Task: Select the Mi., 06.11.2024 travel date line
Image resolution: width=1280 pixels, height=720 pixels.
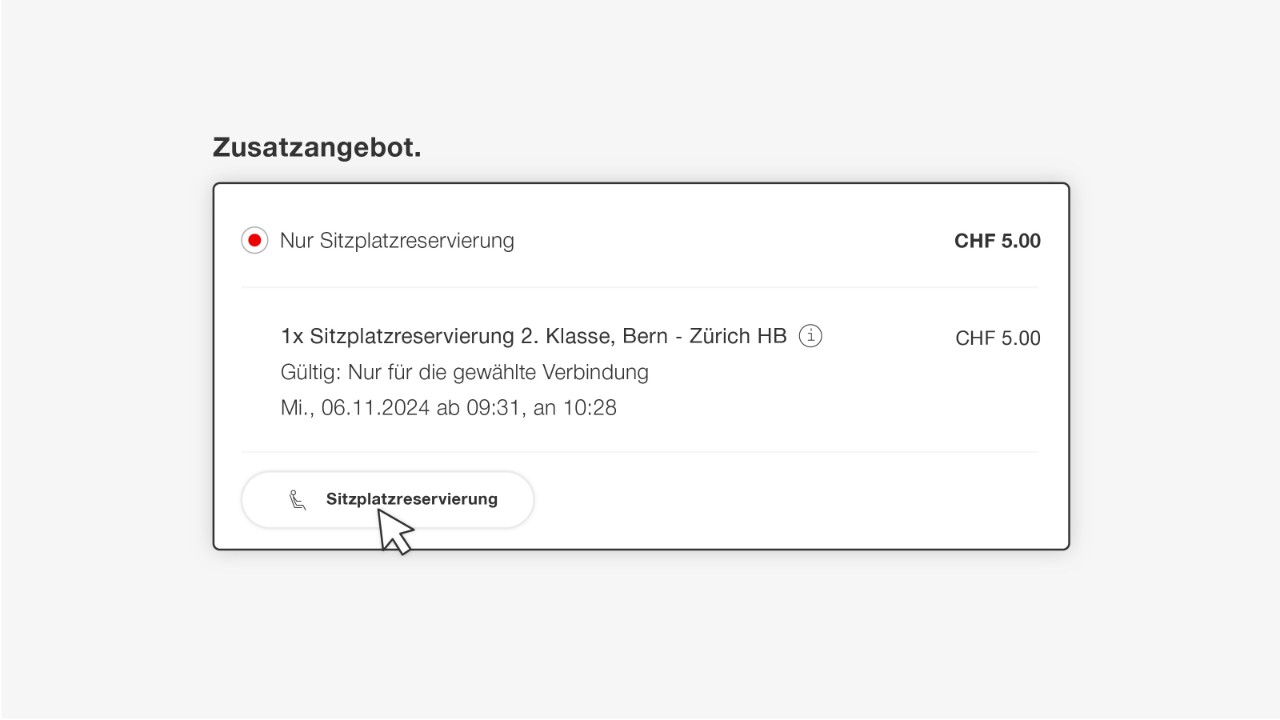Action: coord(448,407)
